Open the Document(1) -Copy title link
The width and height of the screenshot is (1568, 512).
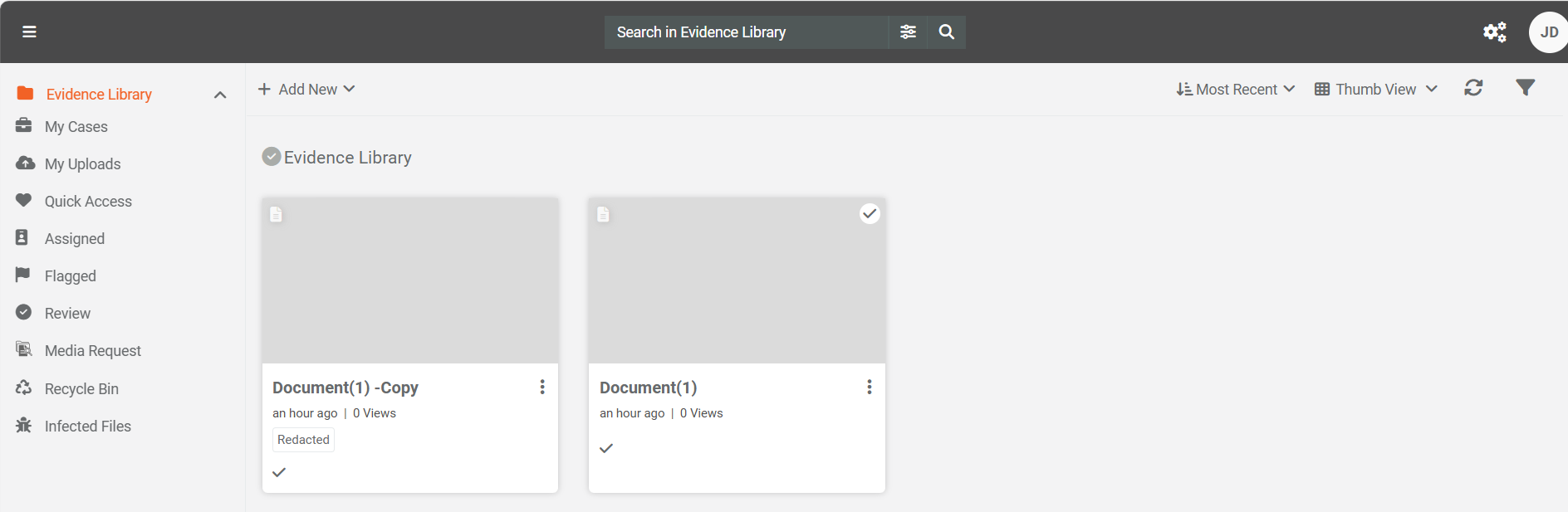click(345, 388)
